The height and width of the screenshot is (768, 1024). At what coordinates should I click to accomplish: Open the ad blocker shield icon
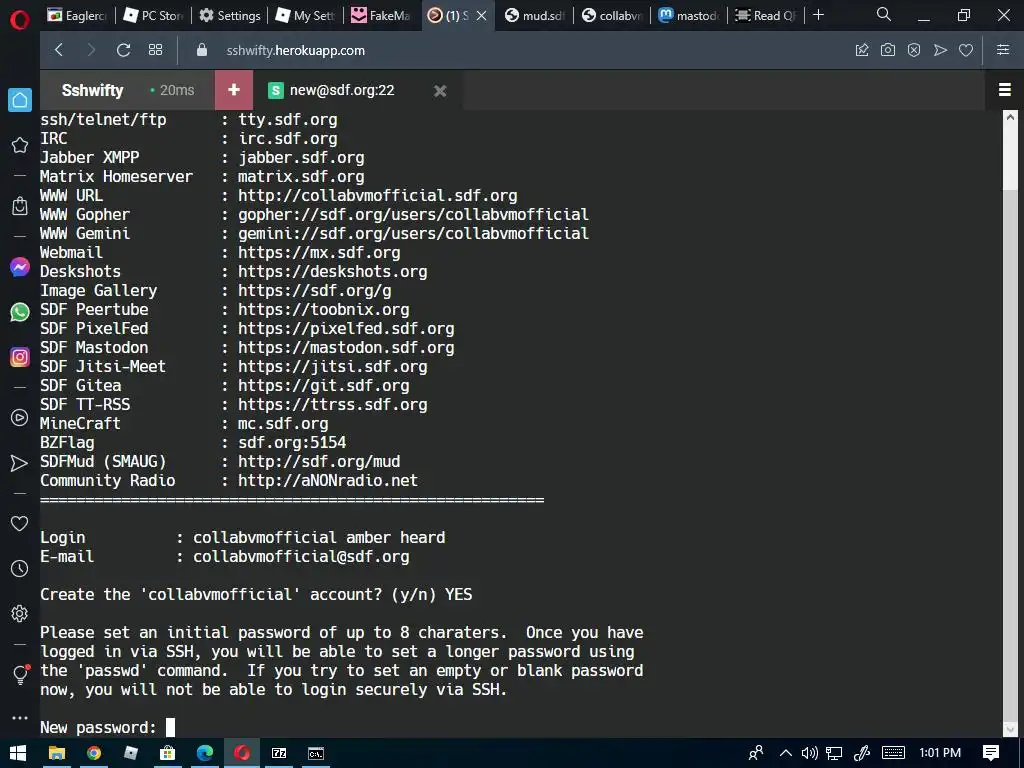pos(914,50)
